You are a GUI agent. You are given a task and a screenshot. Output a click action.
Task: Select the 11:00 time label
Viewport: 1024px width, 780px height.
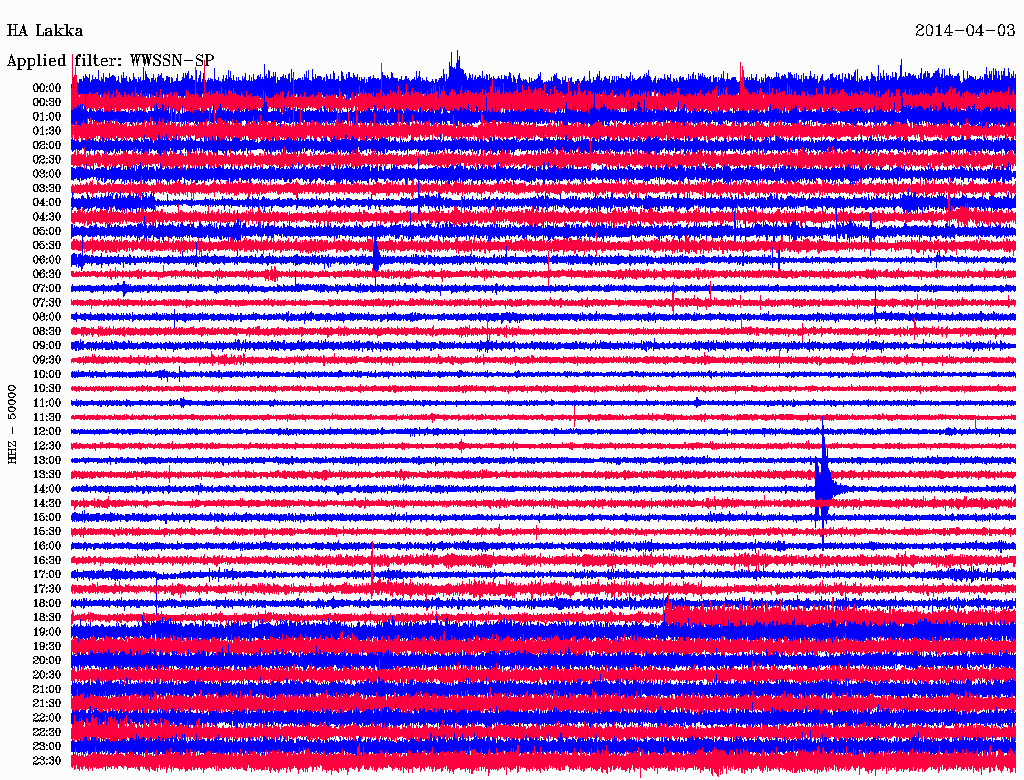tap(47, 402)
